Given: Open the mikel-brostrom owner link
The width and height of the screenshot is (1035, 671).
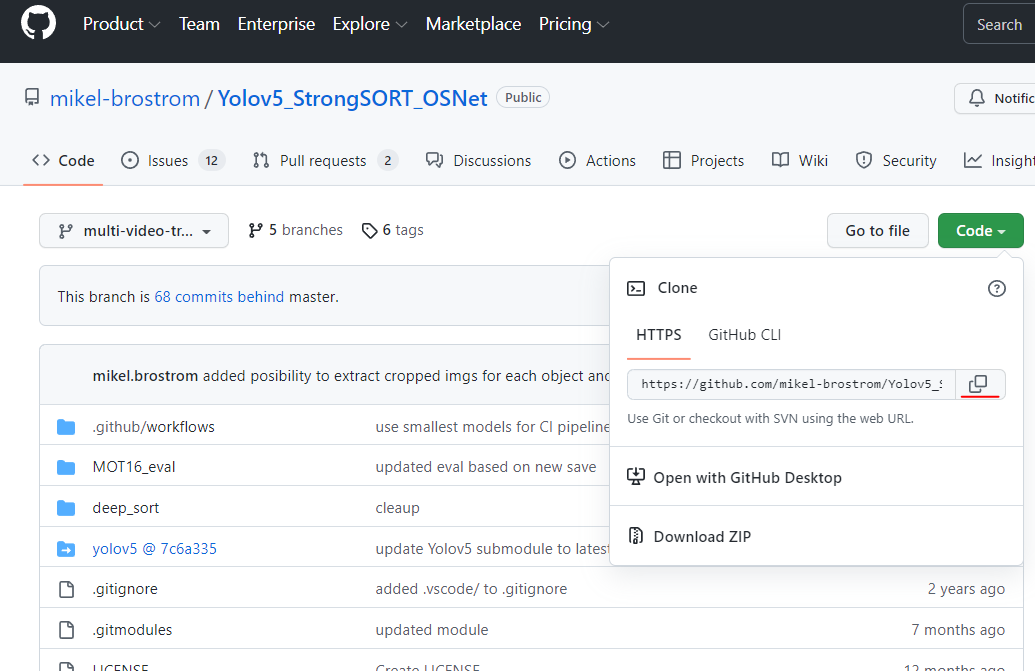Looking at the screenshot, I should click(x=125, y=98).
